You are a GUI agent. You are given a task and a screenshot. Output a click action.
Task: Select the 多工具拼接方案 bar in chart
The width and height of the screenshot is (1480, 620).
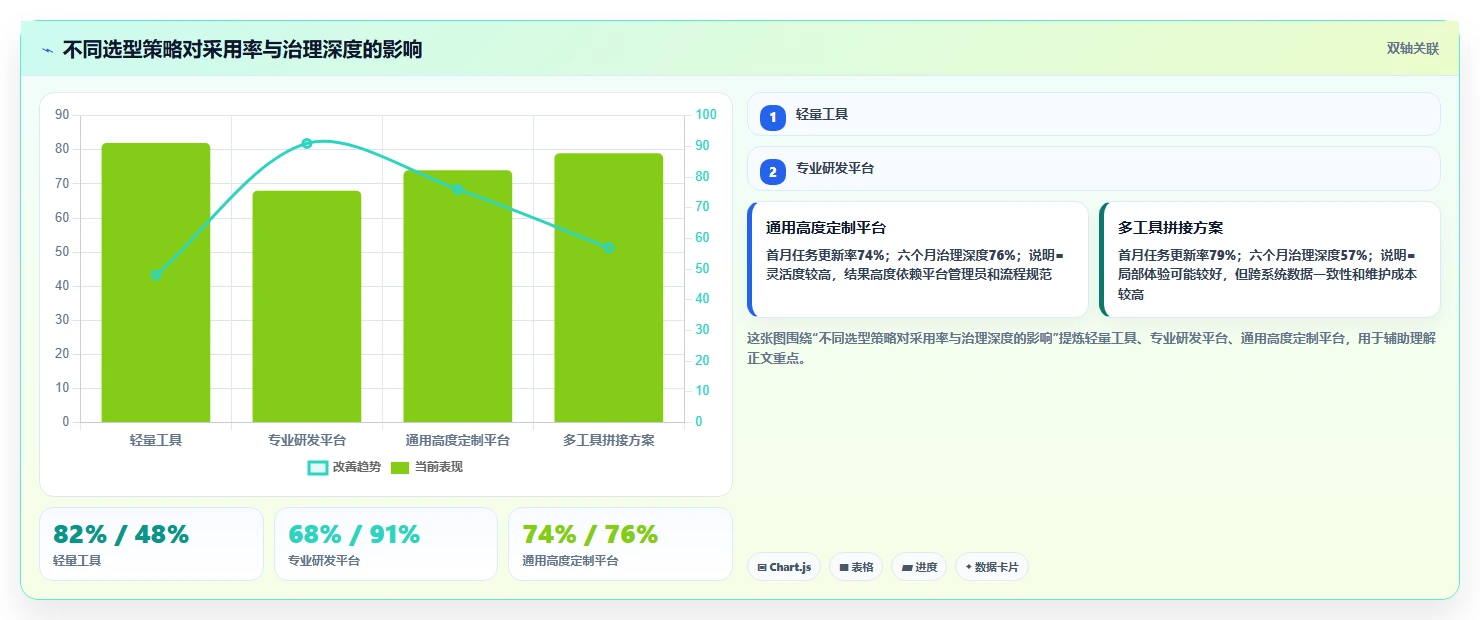pos(609,288)
